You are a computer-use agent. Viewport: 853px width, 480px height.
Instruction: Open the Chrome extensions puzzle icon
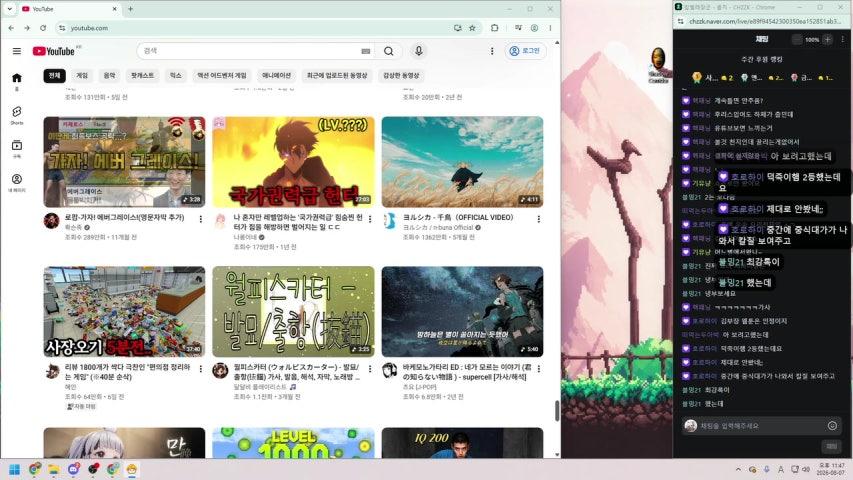[495, 28]
